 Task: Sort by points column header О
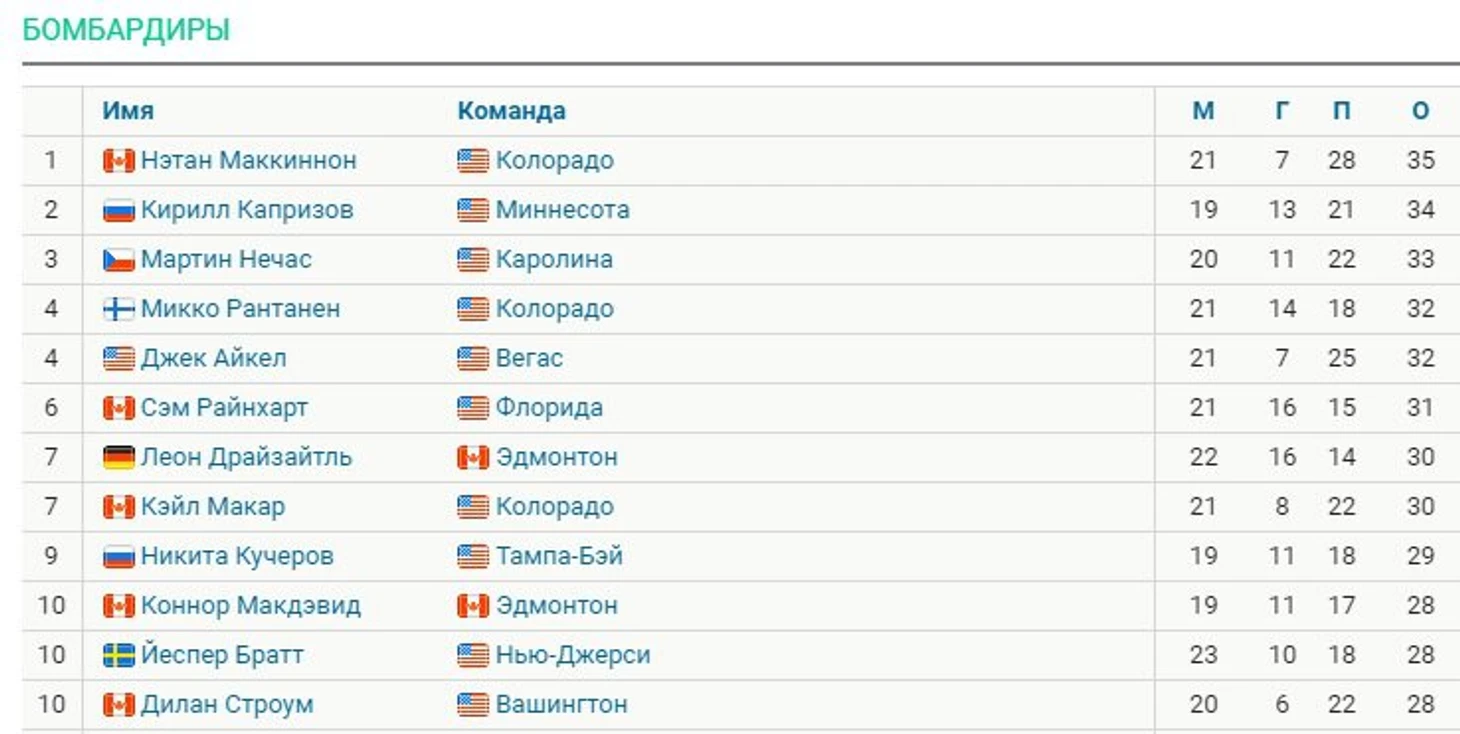coord(1421,111)
